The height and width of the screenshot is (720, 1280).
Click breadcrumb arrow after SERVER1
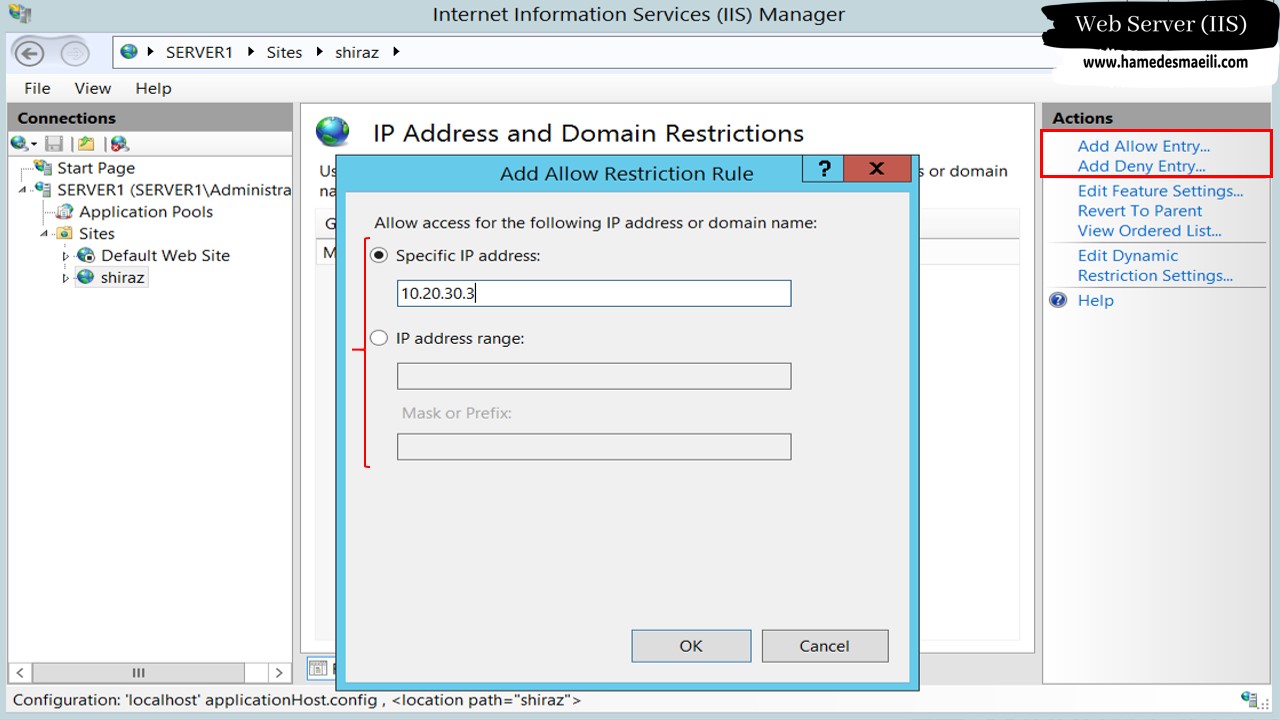(253, 51)
